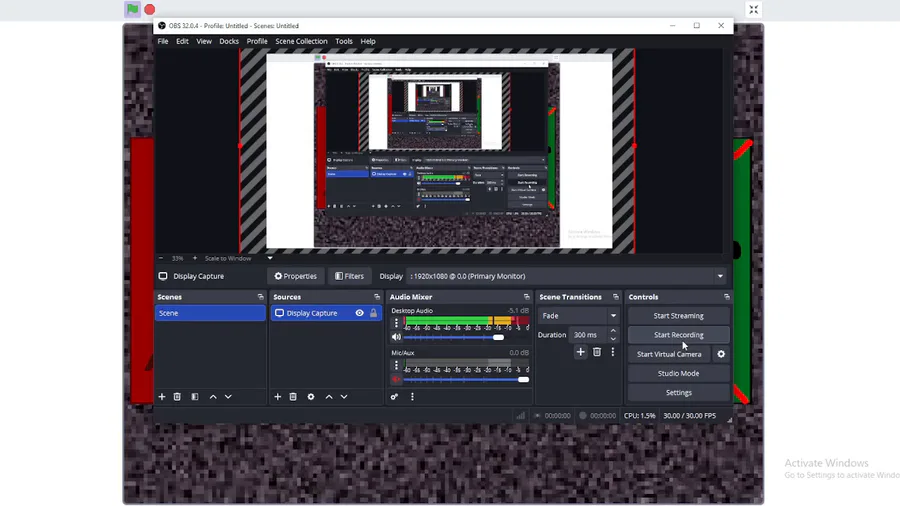The height and width of the screenshot is (506, 900).
Task: Mute Desktop Audio speaker icon
Action: (x=396, y=337)
